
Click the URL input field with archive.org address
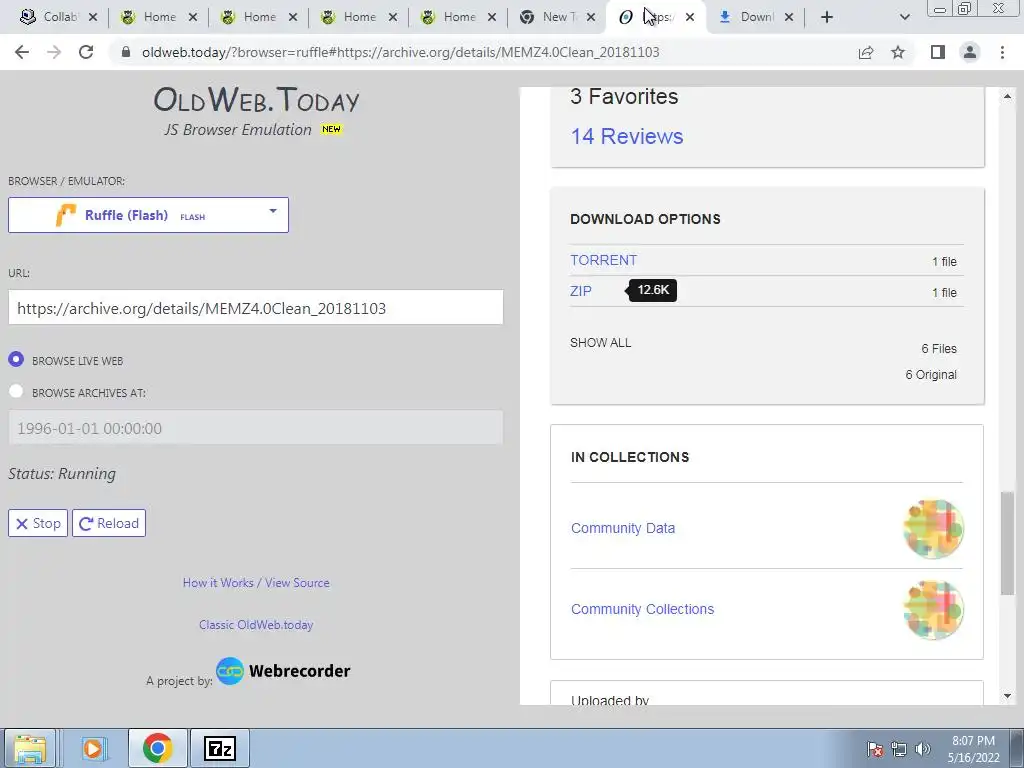[x=255, y=308]
